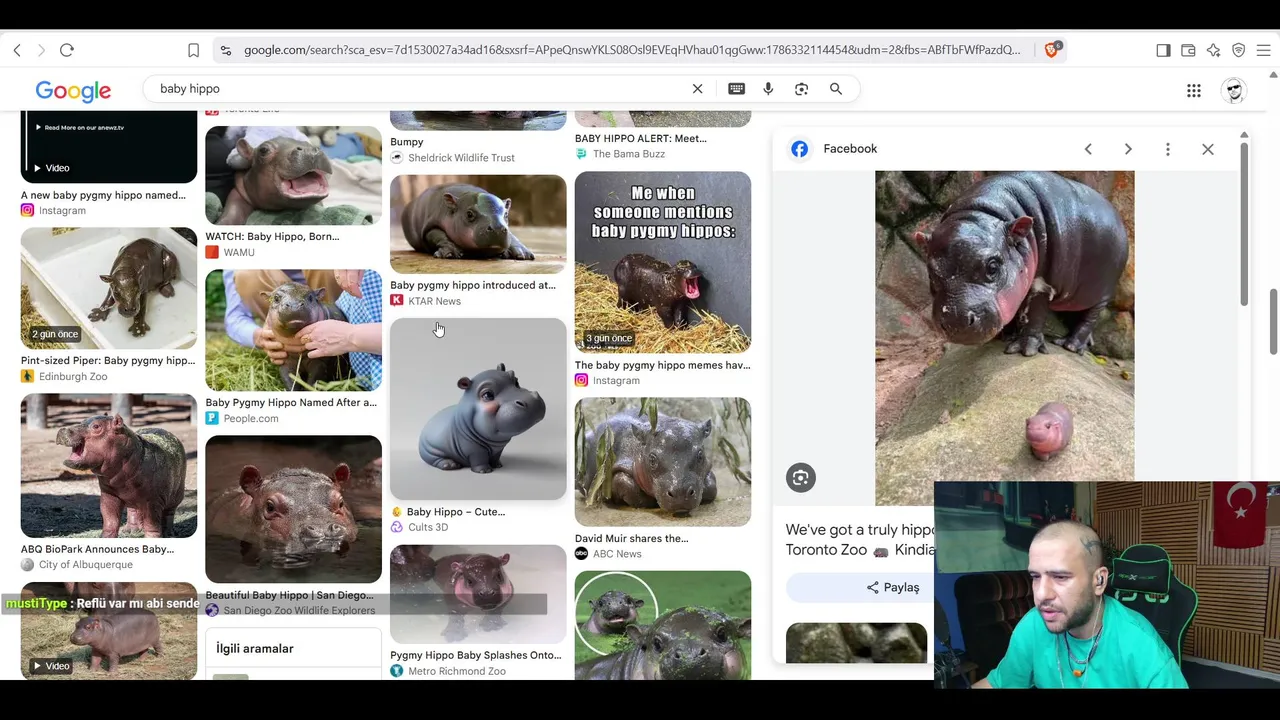Image resolution: width=1280 pixels, height=720 pixels.
Task: Open the 'Baby pygmy hippo introduced at...' image
Action: [x=478, y=224]
